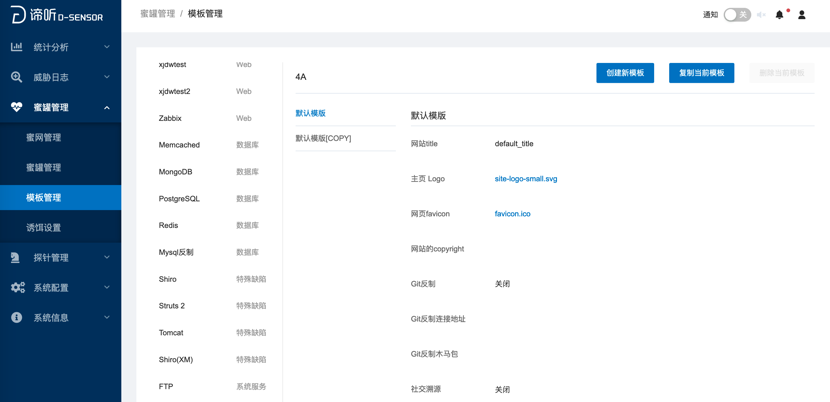Click the 威胁日志 magnifier icon
Image resolution: width=830 pixels, height=402 pixels.
point(17,77)
